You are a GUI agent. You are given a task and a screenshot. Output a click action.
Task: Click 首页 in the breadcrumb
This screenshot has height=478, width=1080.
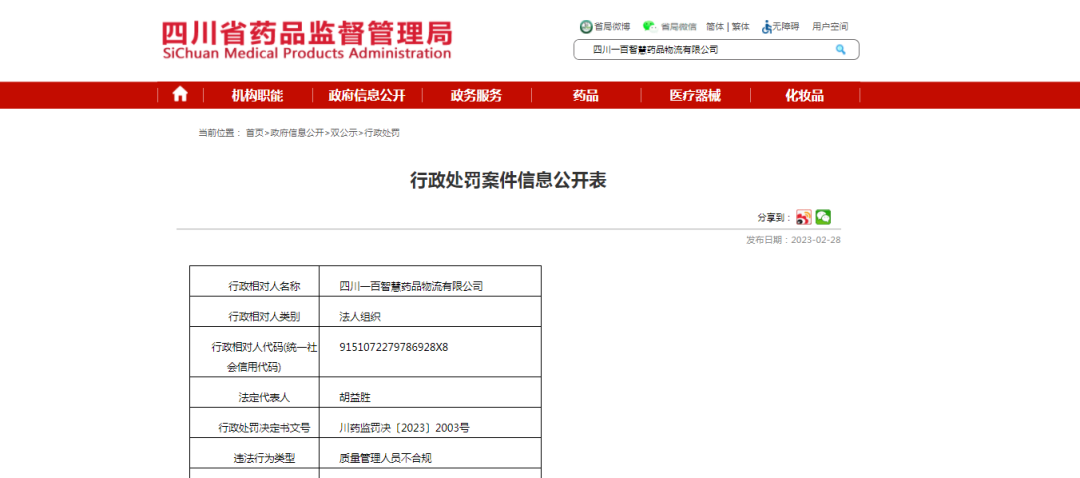pyautogui.click(x=255, y=132)
